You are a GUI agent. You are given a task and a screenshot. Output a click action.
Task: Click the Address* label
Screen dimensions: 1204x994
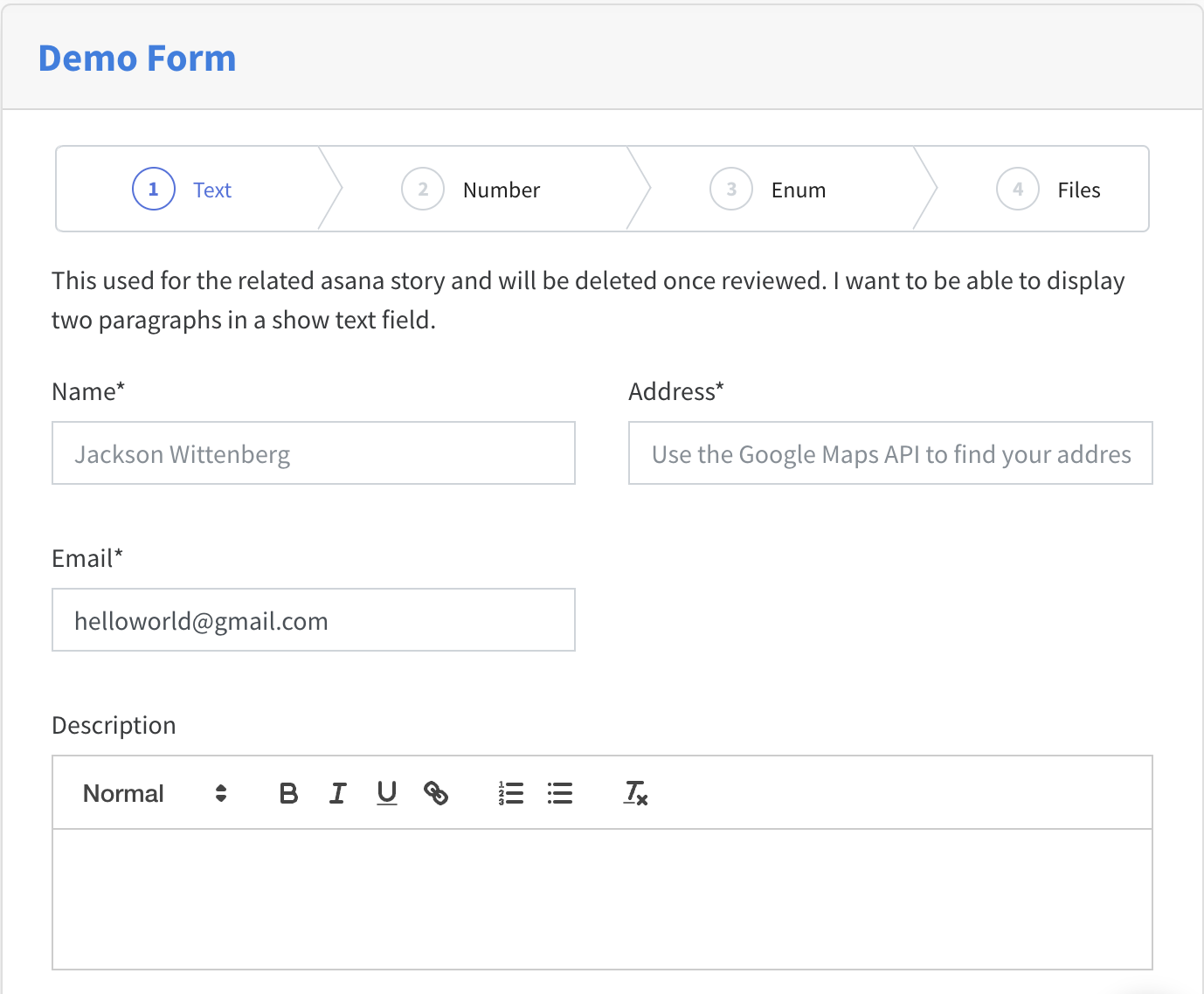pos(676,391)
